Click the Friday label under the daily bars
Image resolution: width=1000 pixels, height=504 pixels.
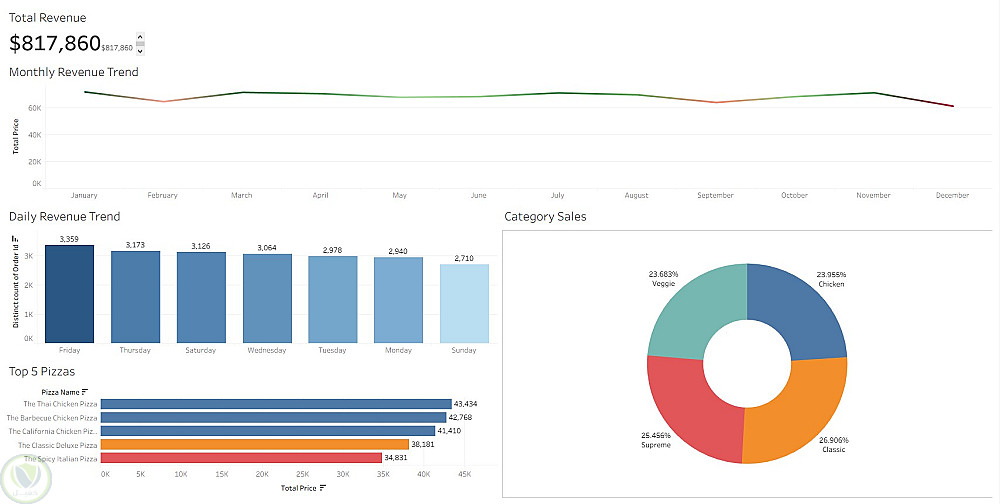[70, 350]
